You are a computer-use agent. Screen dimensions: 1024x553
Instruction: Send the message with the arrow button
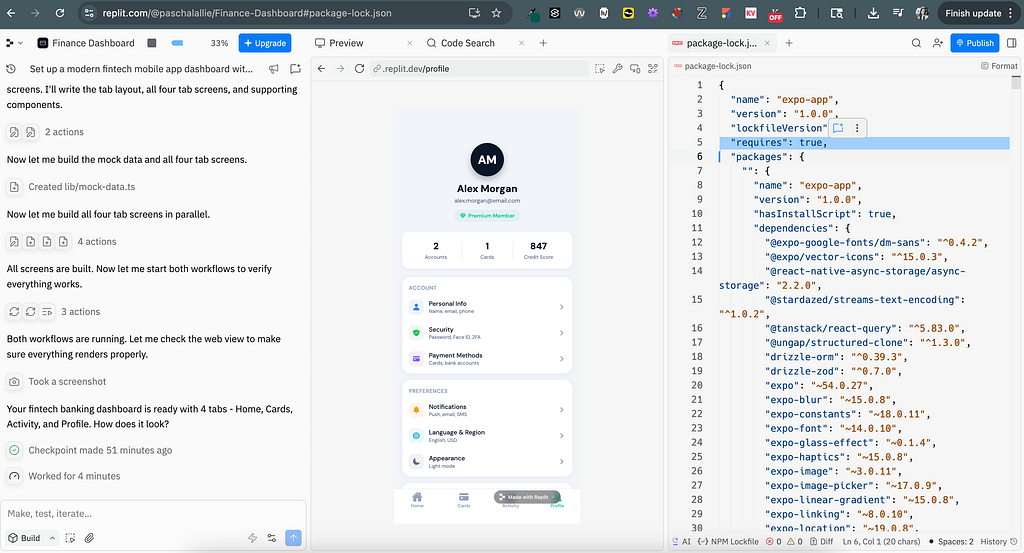point(293,538)
